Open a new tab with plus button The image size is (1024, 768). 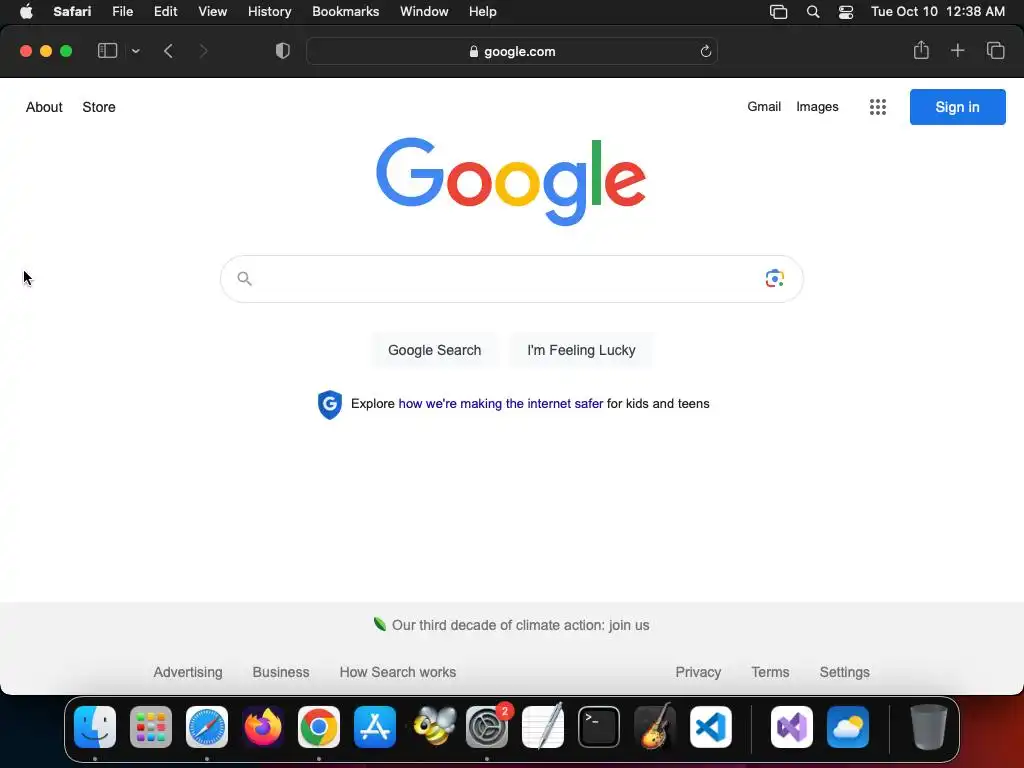tap(957, 50)
